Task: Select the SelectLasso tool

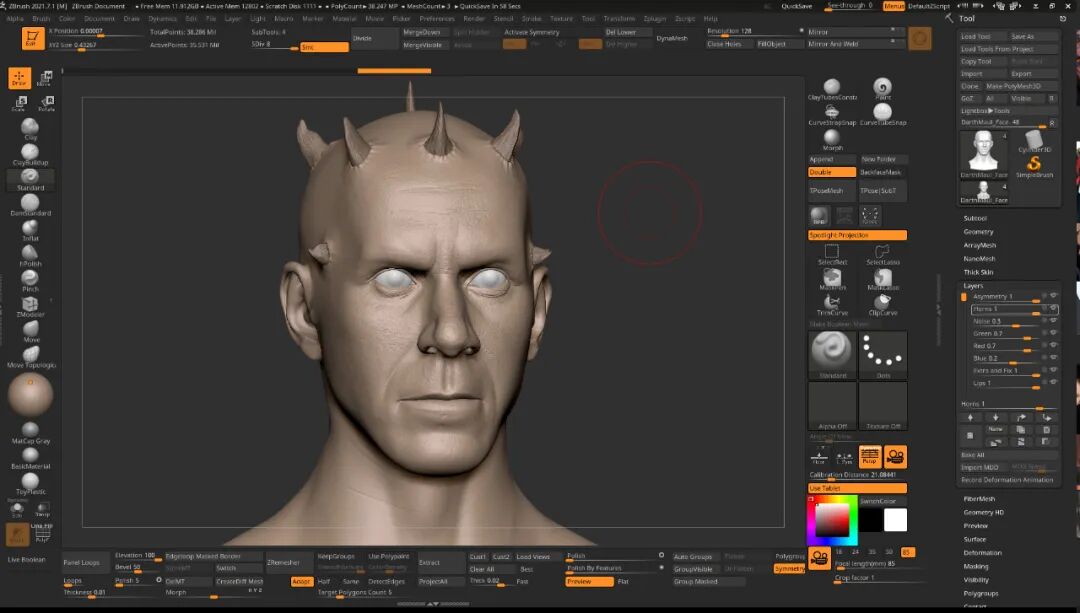Action: (x=883, y=254)
